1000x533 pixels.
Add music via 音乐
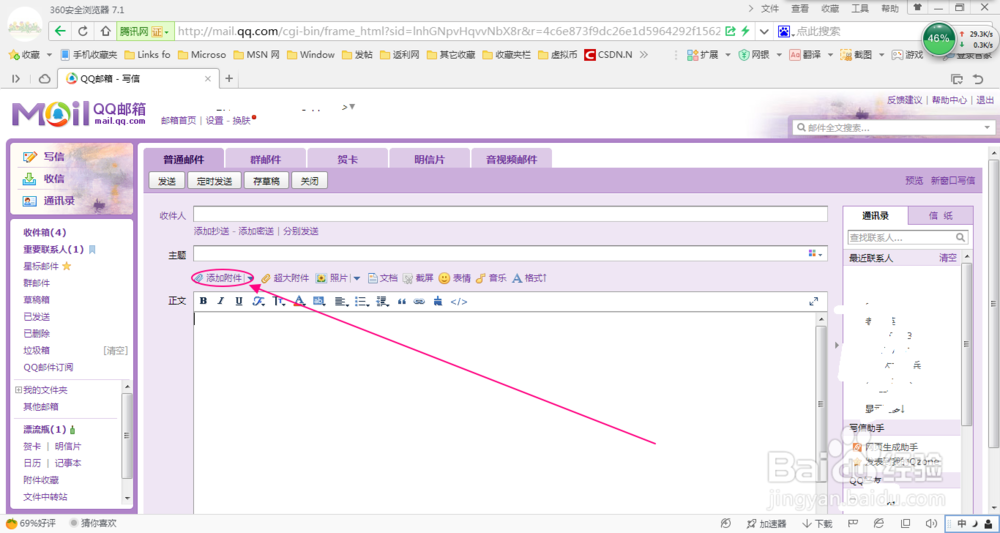coord(490,278)
